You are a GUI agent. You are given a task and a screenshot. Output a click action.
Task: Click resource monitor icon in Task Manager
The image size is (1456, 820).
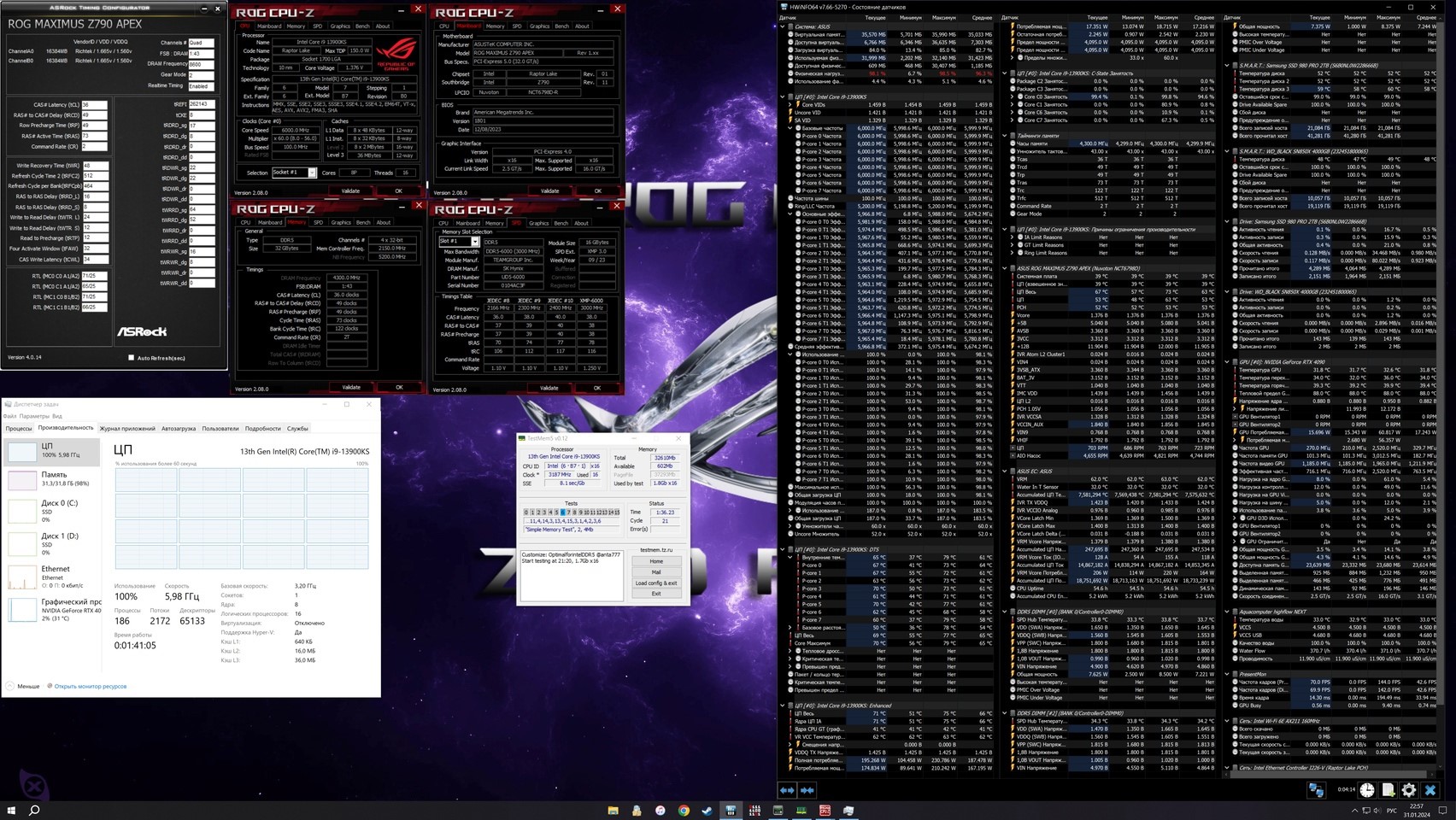50,686
